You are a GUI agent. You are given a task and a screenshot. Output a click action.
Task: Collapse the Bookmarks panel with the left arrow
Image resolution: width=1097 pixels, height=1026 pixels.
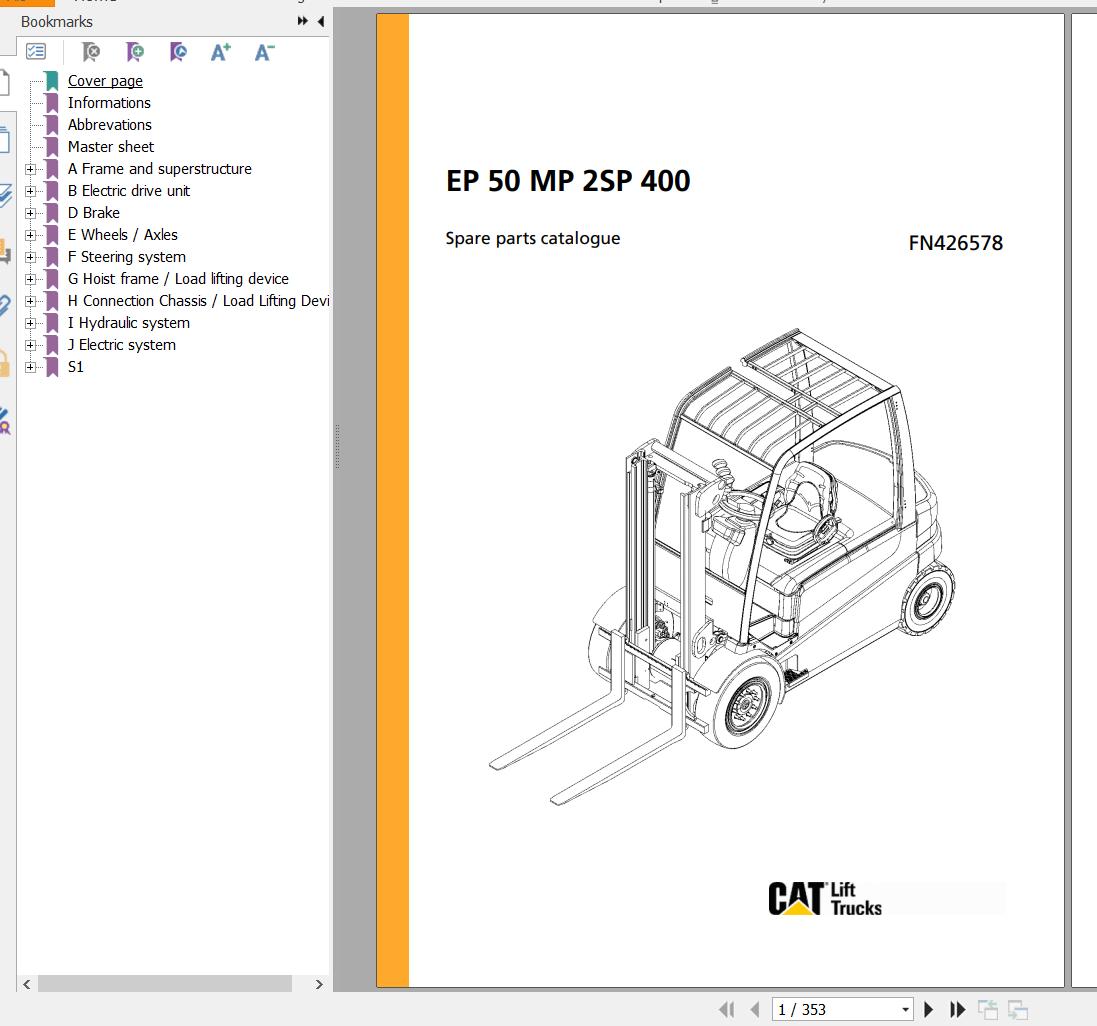pos(321,21)
